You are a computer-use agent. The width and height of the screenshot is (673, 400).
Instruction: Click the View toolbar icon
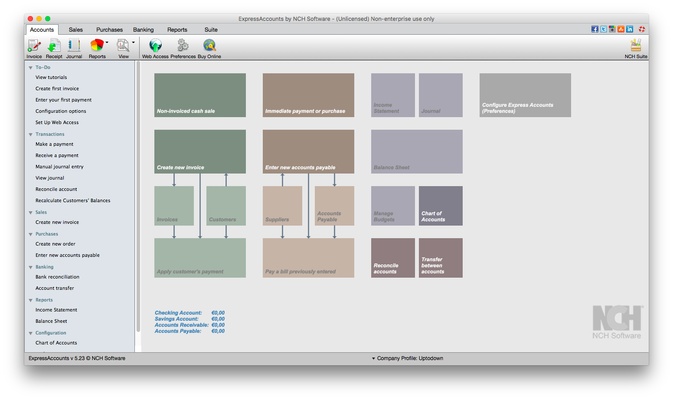point(123,46)
